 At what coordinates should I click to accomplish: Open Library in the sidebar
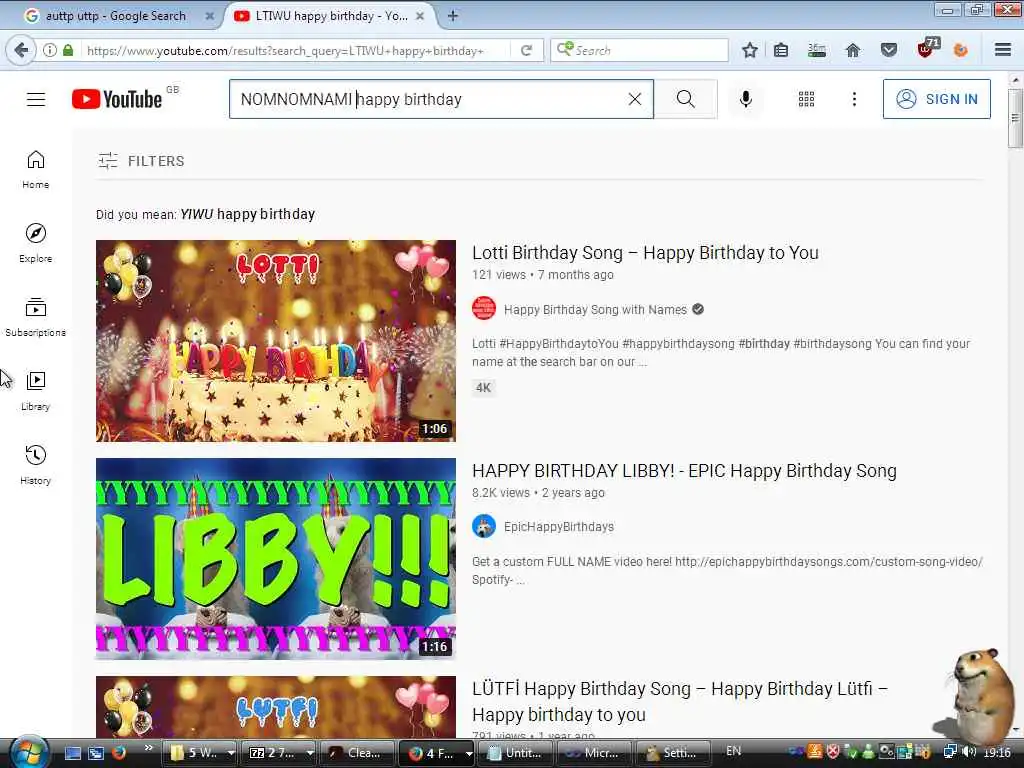pyautogui.click(x=36, y=391)
